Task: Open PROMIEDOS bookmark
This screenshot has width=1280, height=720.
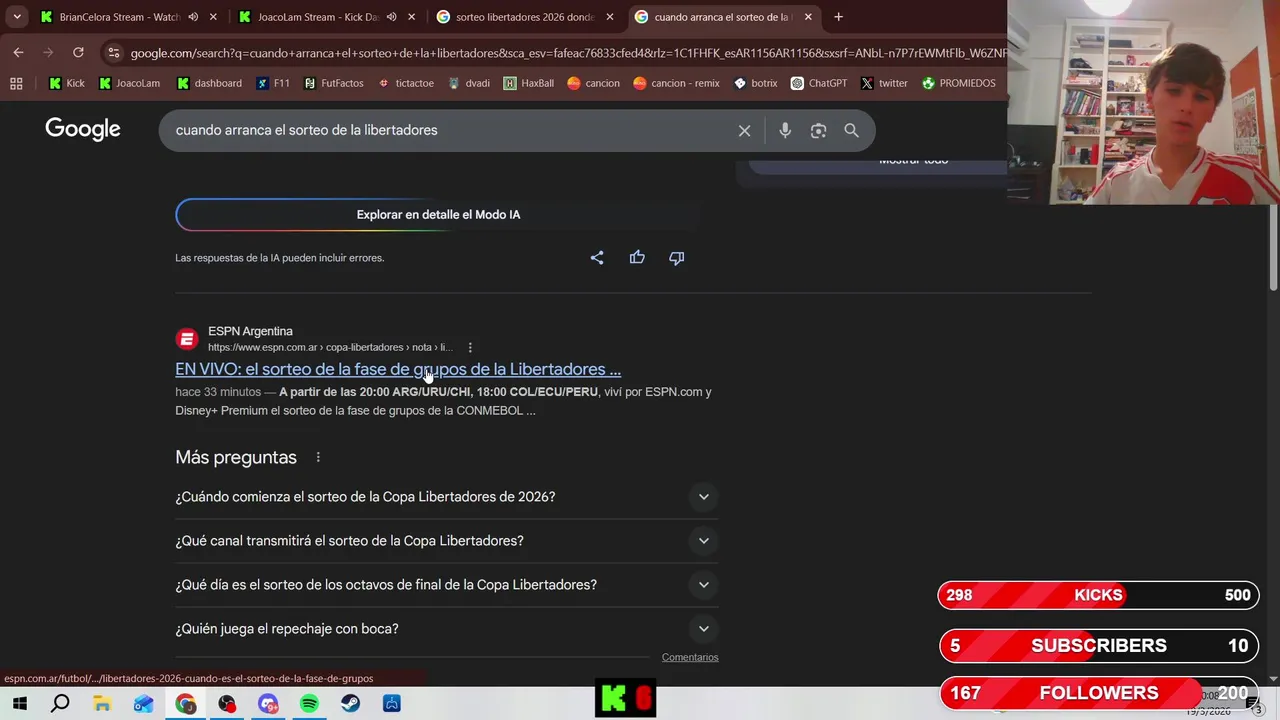Action: point(958,83)
